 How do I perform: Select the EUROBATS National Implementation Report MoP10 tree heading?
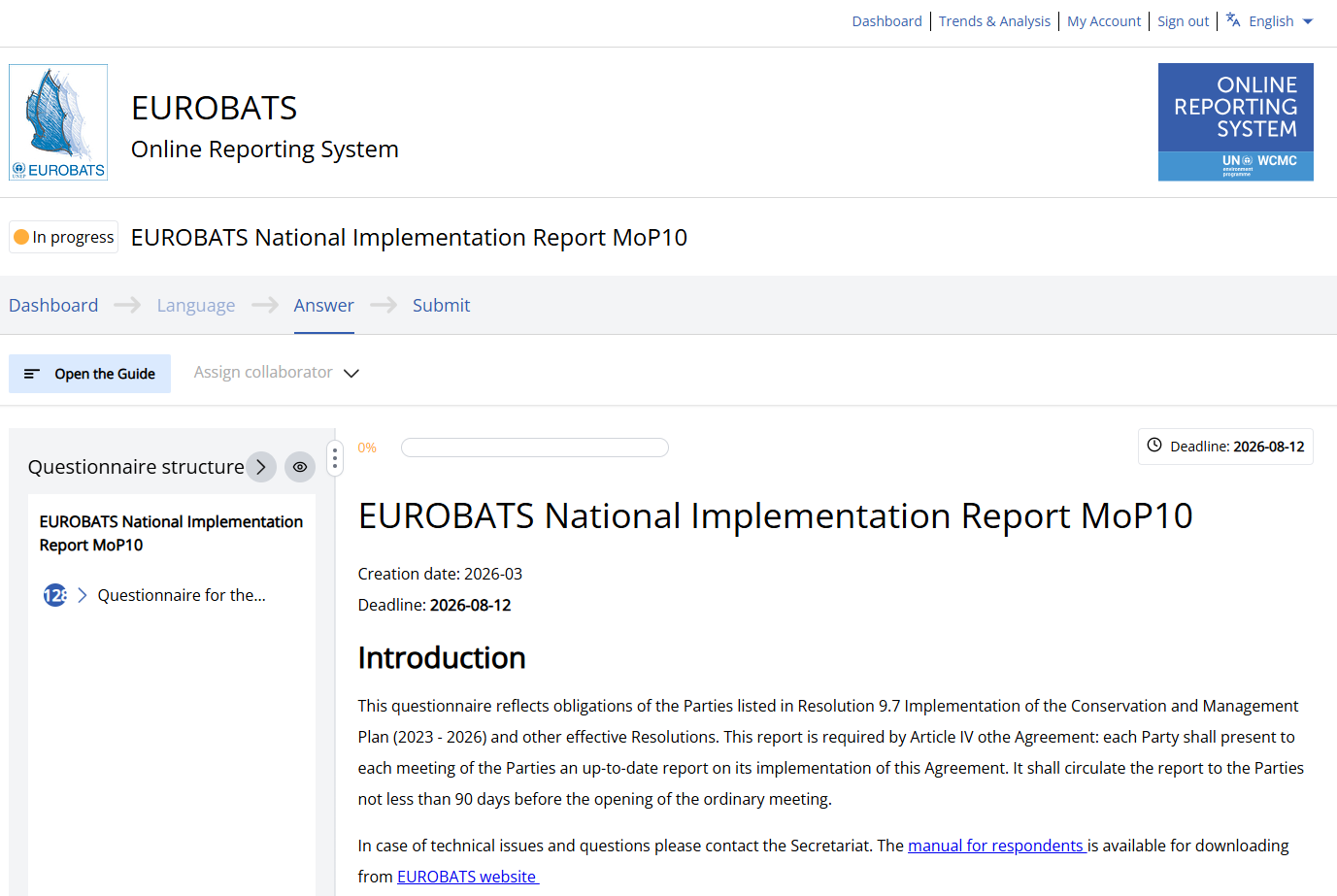coord(171,533)
